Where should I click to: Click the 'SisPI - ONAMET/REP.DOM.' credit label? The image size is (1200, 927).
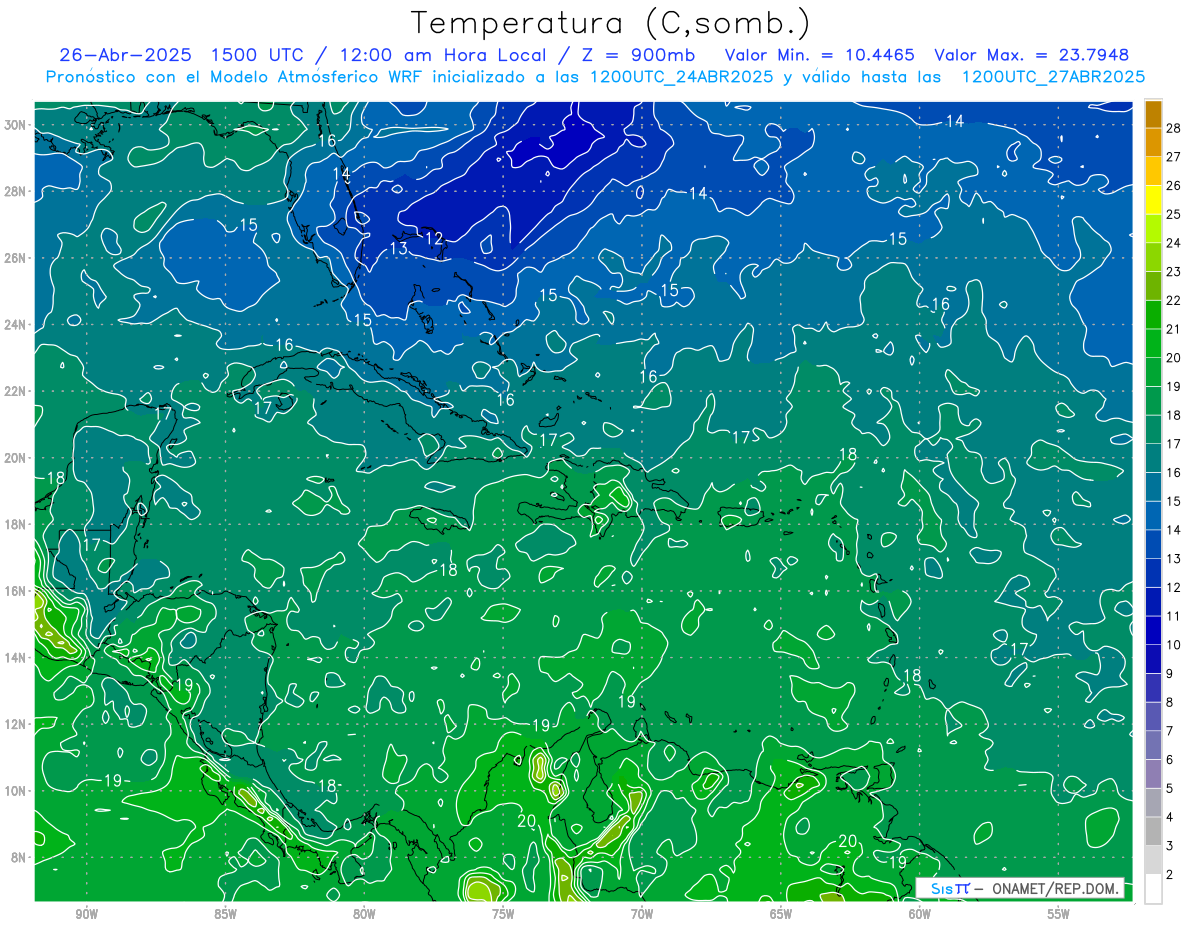(1020, 888)
